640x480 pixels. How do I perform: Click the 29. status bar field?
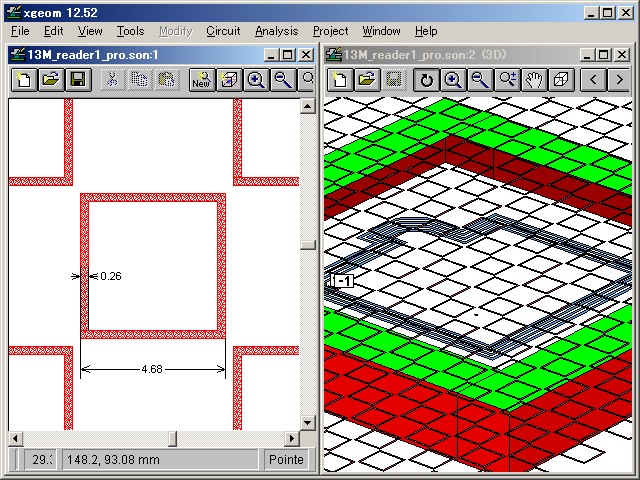41,460
